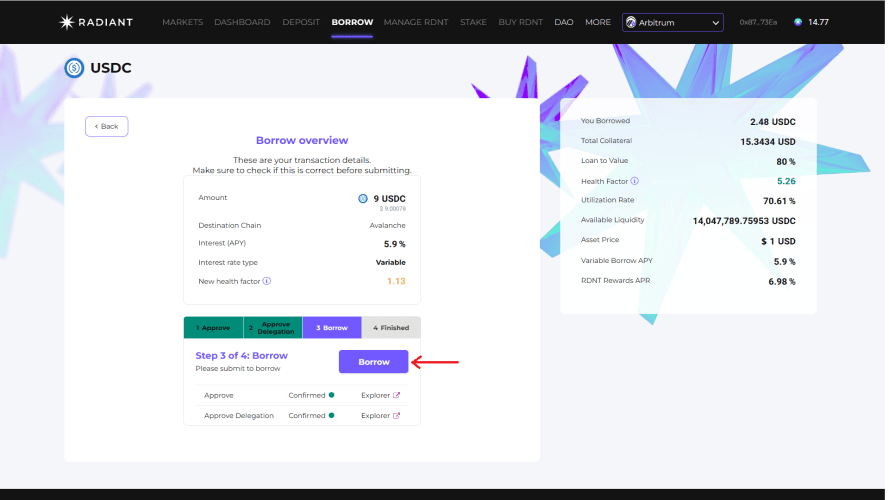
Task: Open Explorer external link icon for Approve row
Action: (396, 395)
